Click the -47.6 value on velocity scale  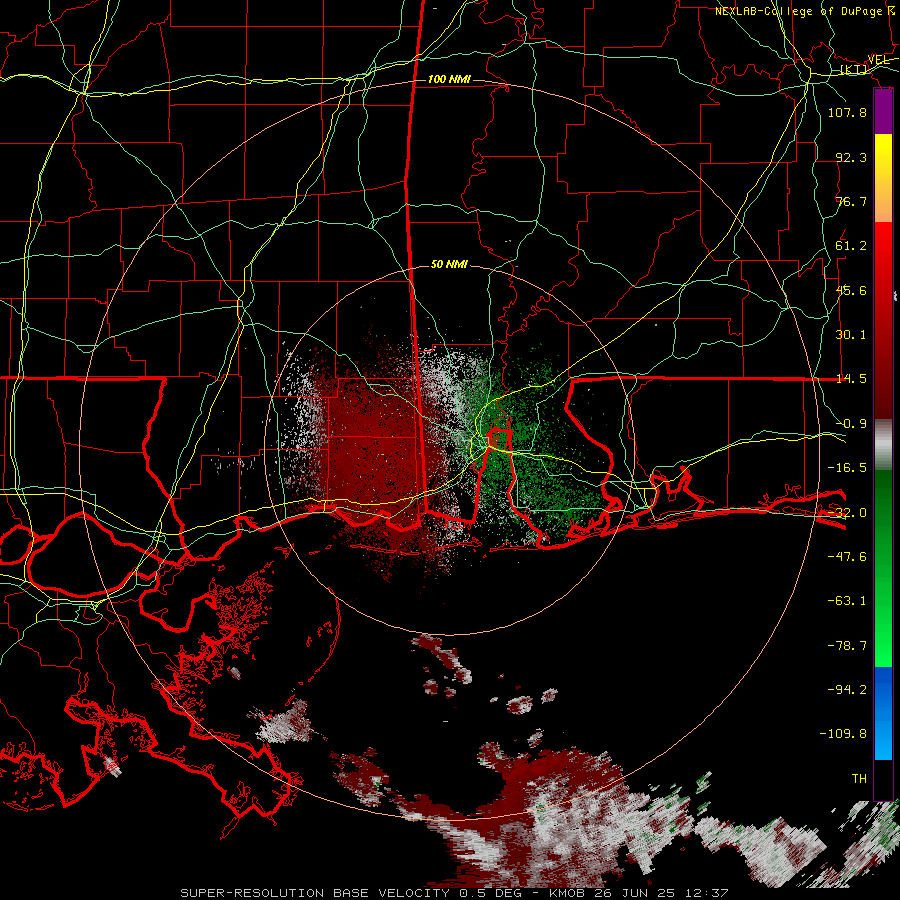[x=847, y=557]
